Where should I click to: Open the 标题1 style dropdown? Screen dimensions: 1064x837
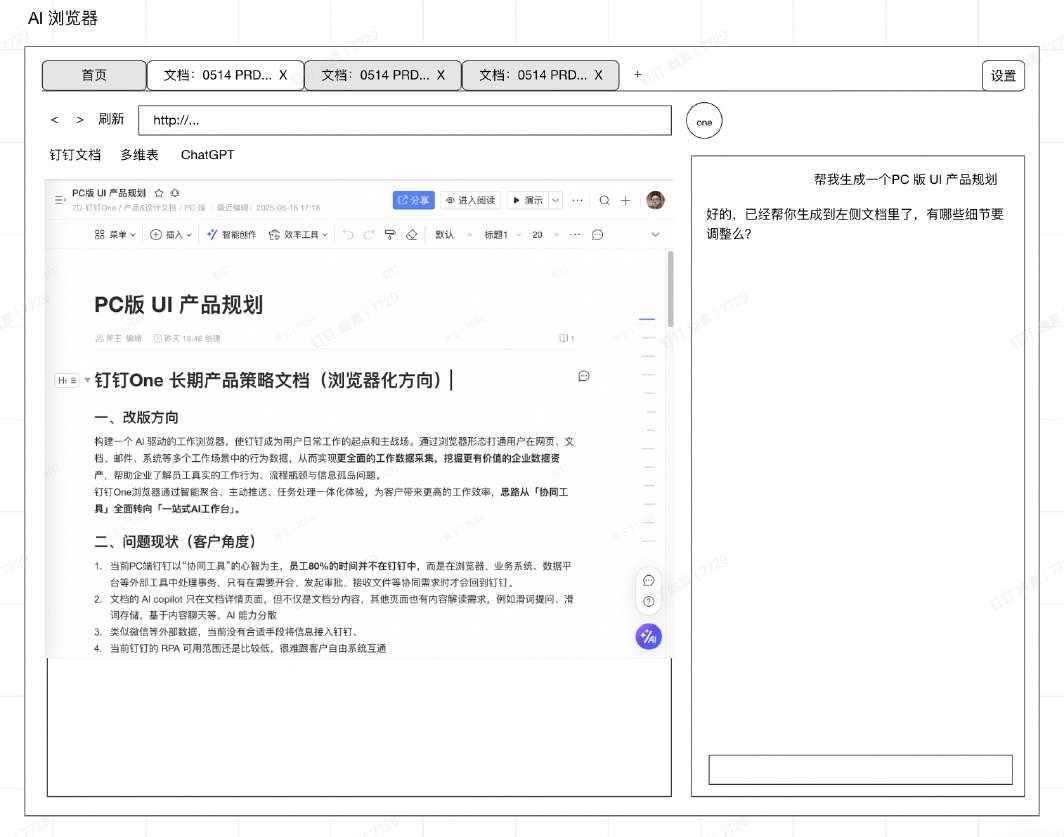click(x=502, y=235)
